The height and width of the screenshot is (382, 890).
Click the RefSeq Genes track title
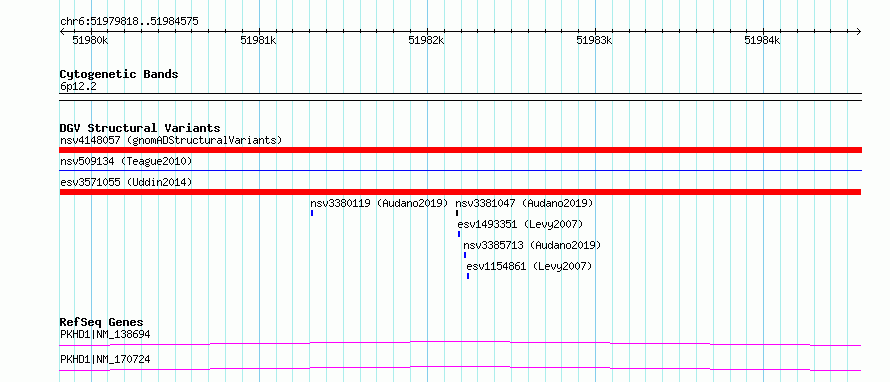[x=102, y=322]
